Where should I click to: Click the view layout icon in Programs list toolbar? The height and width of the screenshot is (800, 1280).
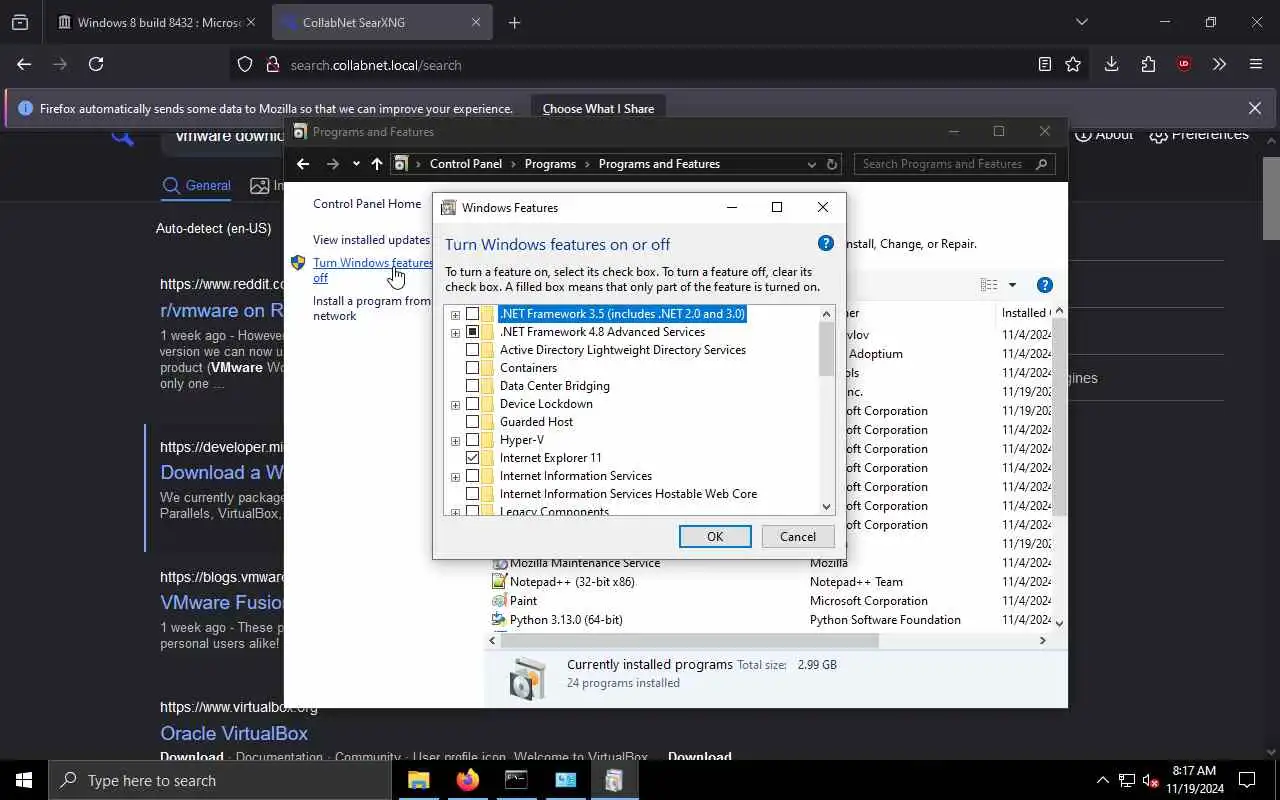point(989,285)
